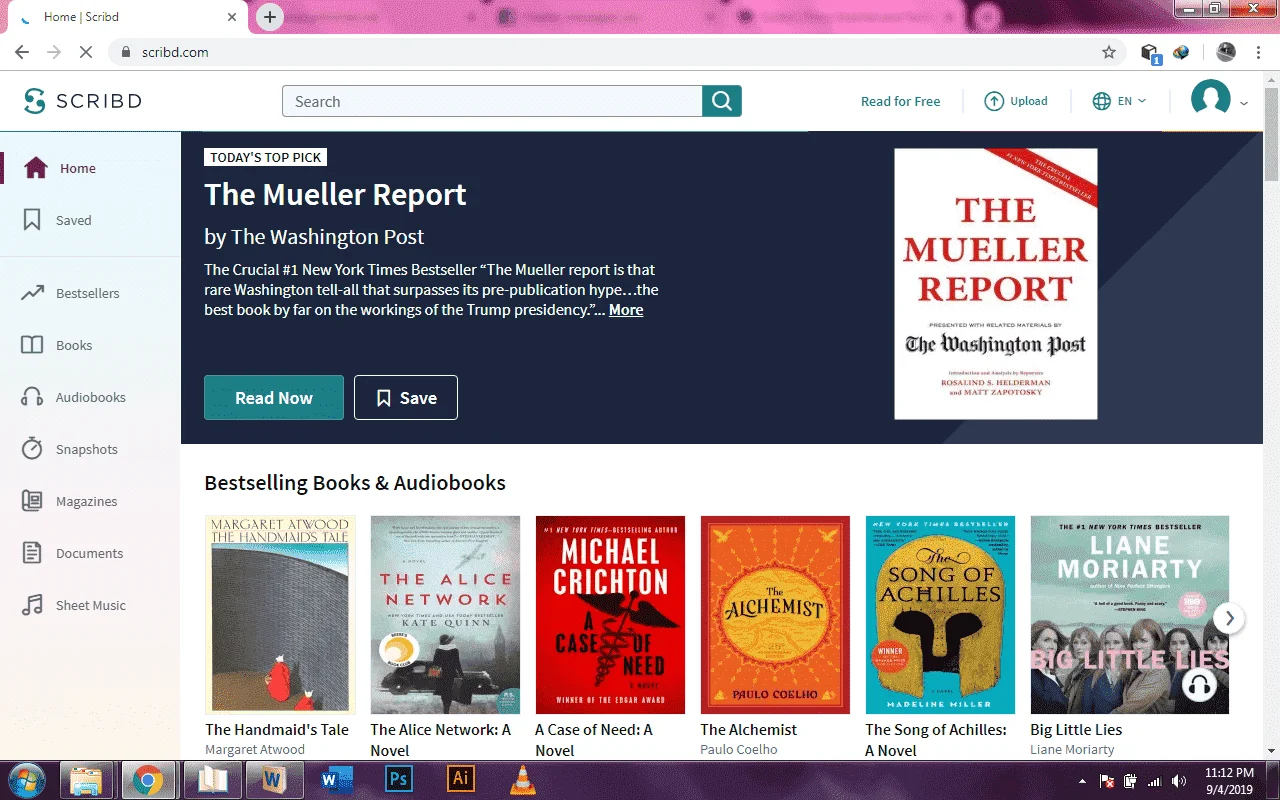
Task: Click the Read Now button
Action: (274, 397)
